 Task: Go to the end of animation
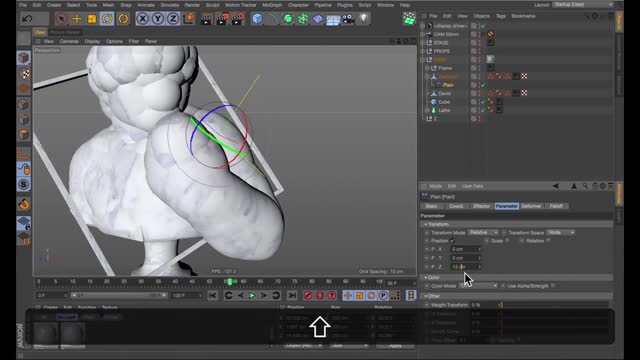(x=291, y=296)
